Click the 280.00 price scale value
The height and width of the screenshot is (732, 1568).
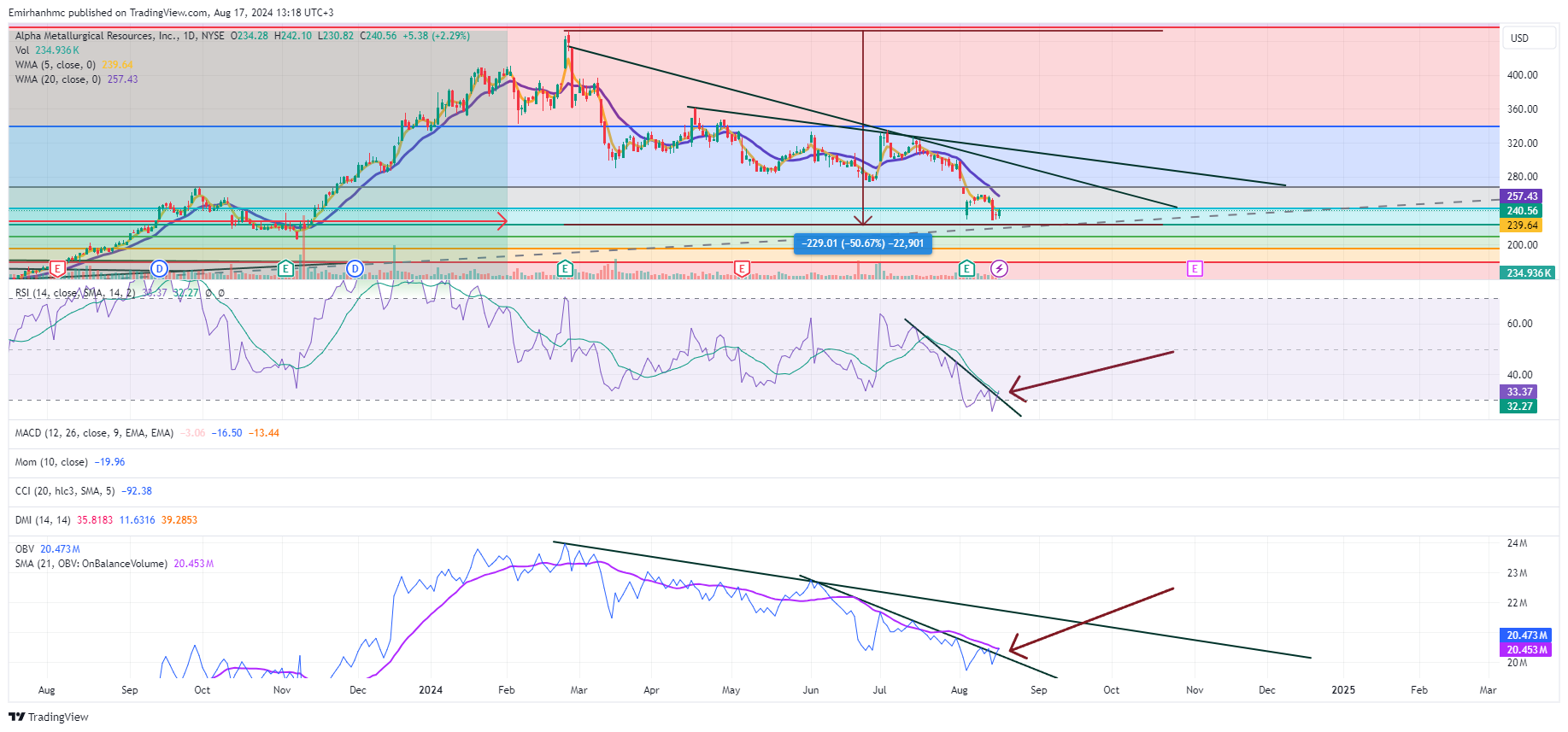pyautogui.click(x=1522, y=177)
